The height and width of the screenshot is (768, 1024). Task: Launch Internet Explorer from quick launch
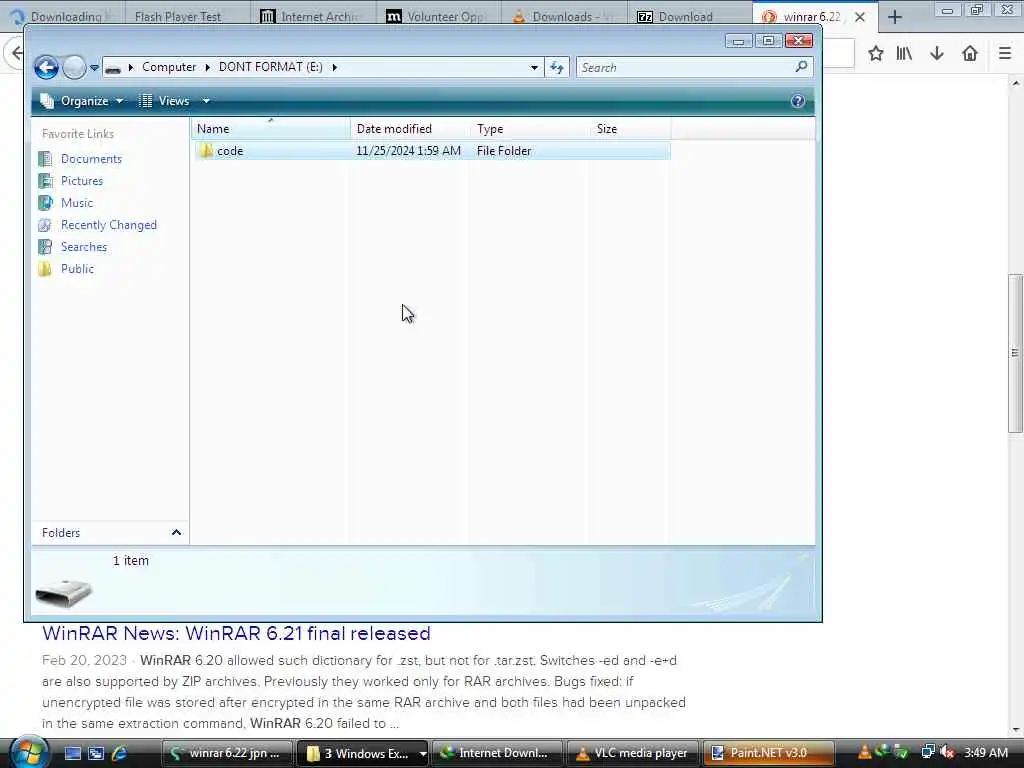coord(119,754)
